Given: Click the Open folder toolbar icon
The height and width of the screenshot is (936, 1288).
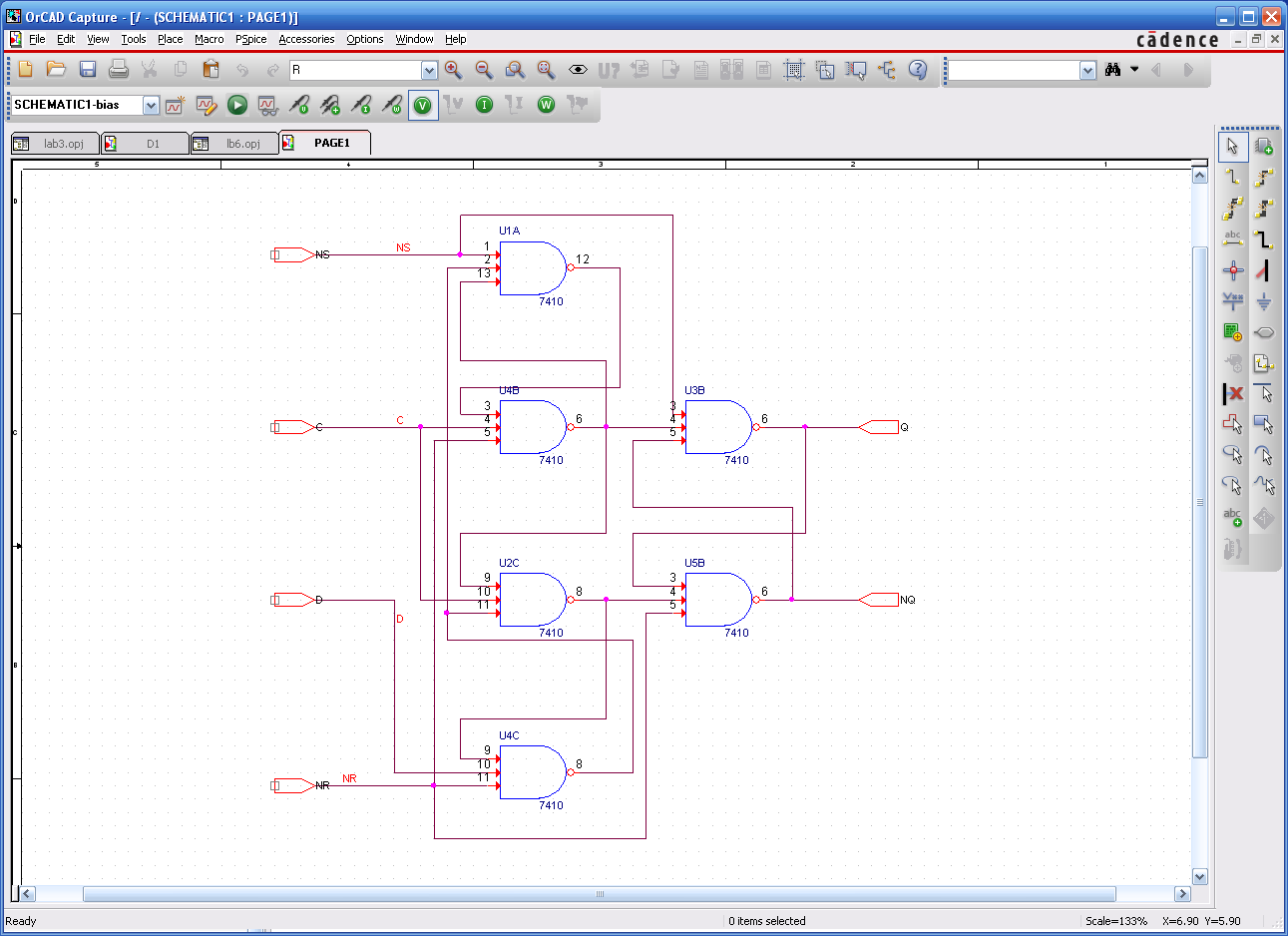Looking at the screenshot, I should click(57, 69).
